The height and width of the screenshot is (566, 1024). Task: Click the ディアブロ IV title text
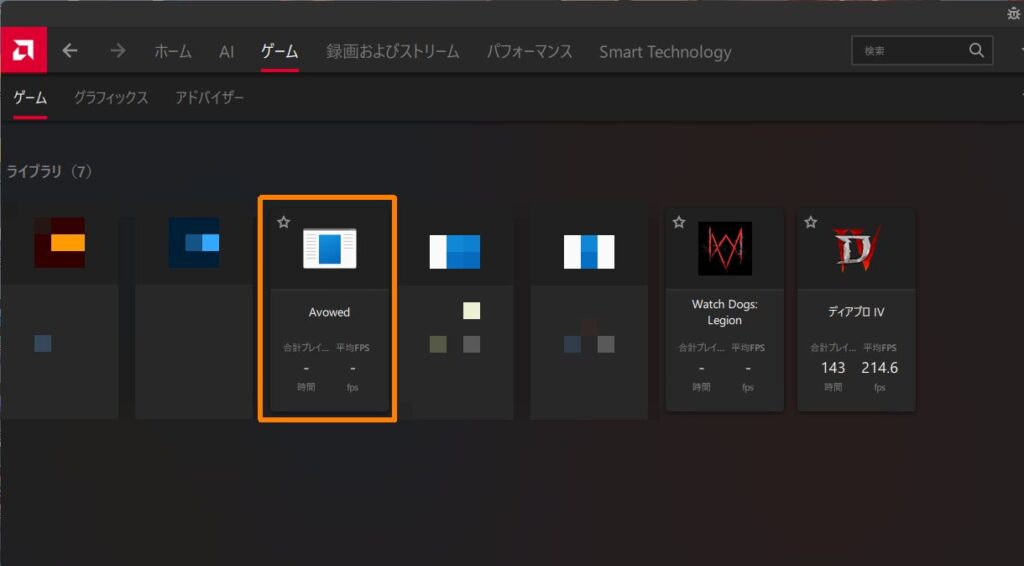[x=856, y=312]
